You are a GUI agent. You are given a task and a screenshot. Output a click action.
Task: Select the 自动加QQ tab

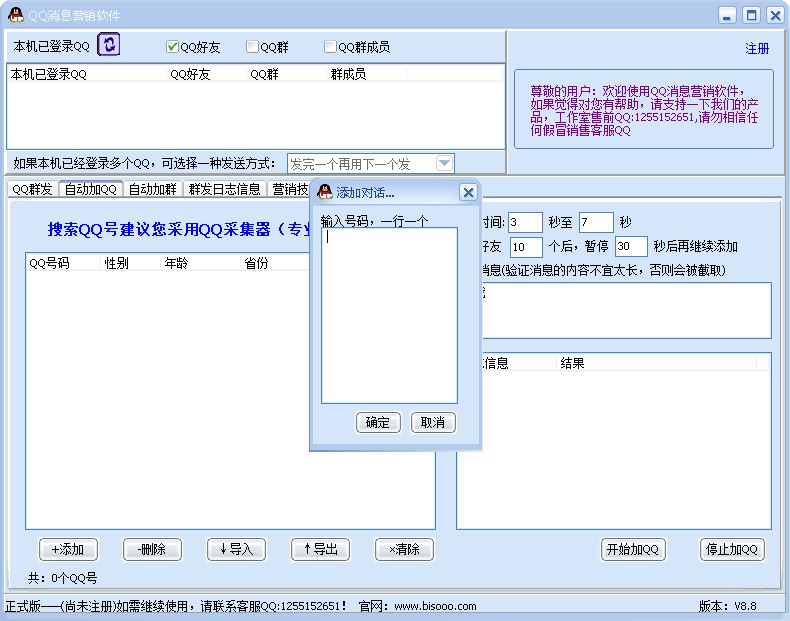coord(91,189)
